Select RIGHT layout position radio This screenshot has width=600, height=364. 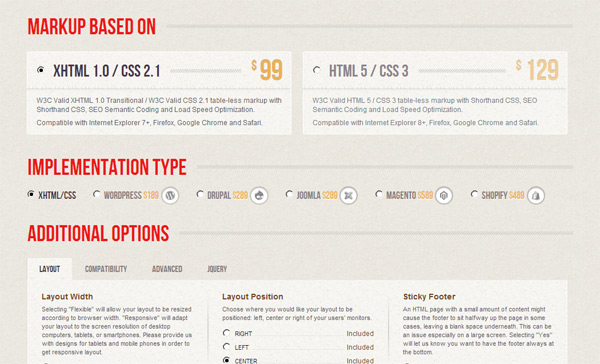tap(227, 333)
